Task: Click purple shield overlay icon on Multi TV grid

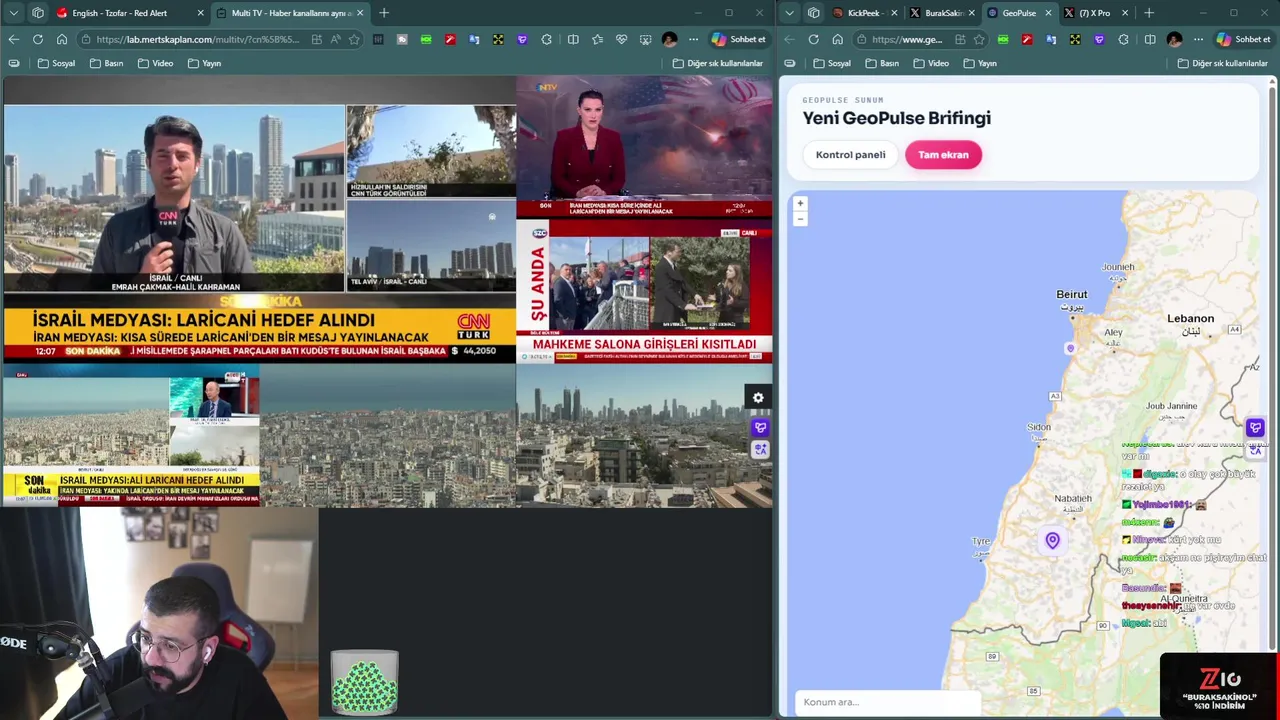Action: [760, 427]
